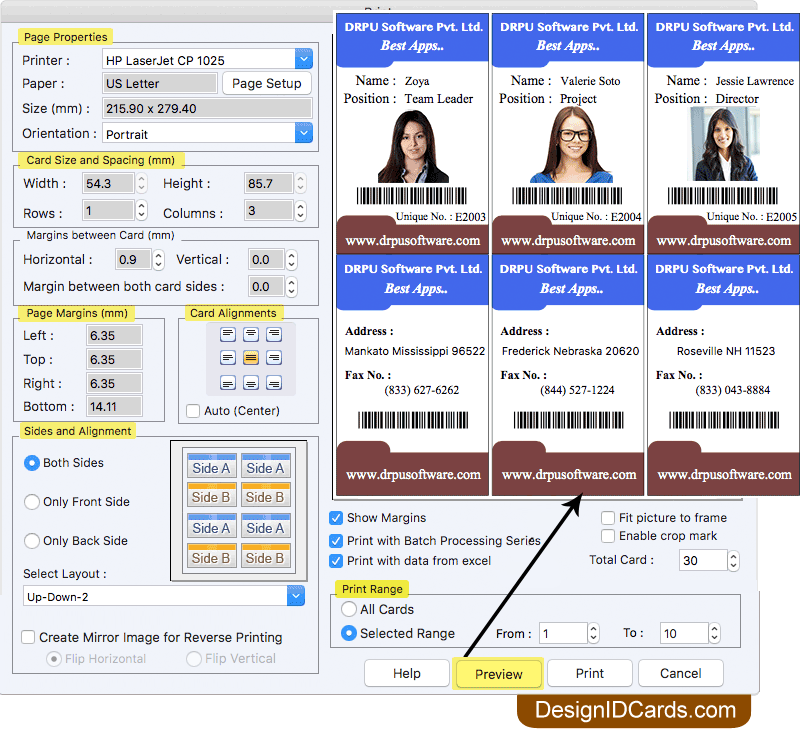Click the Mankato Mississippi back-side card preview
This screenshot has height=729, width=802.
click(x=412, y=375)
